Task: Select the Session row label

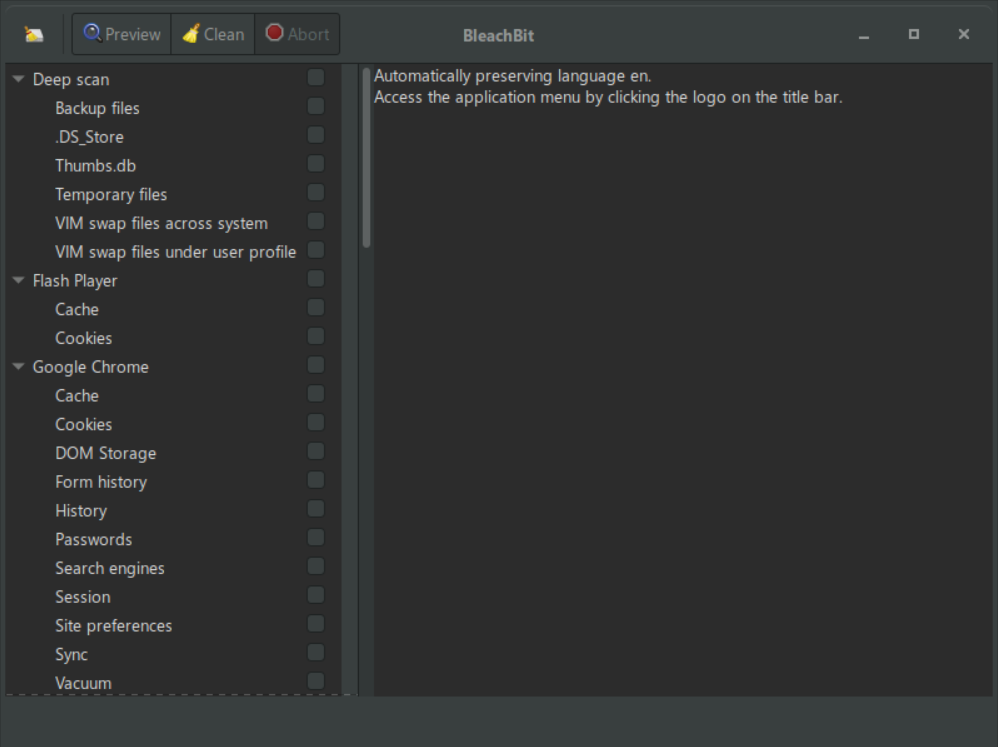Action: pyautogui.click(x=83, y=597)
